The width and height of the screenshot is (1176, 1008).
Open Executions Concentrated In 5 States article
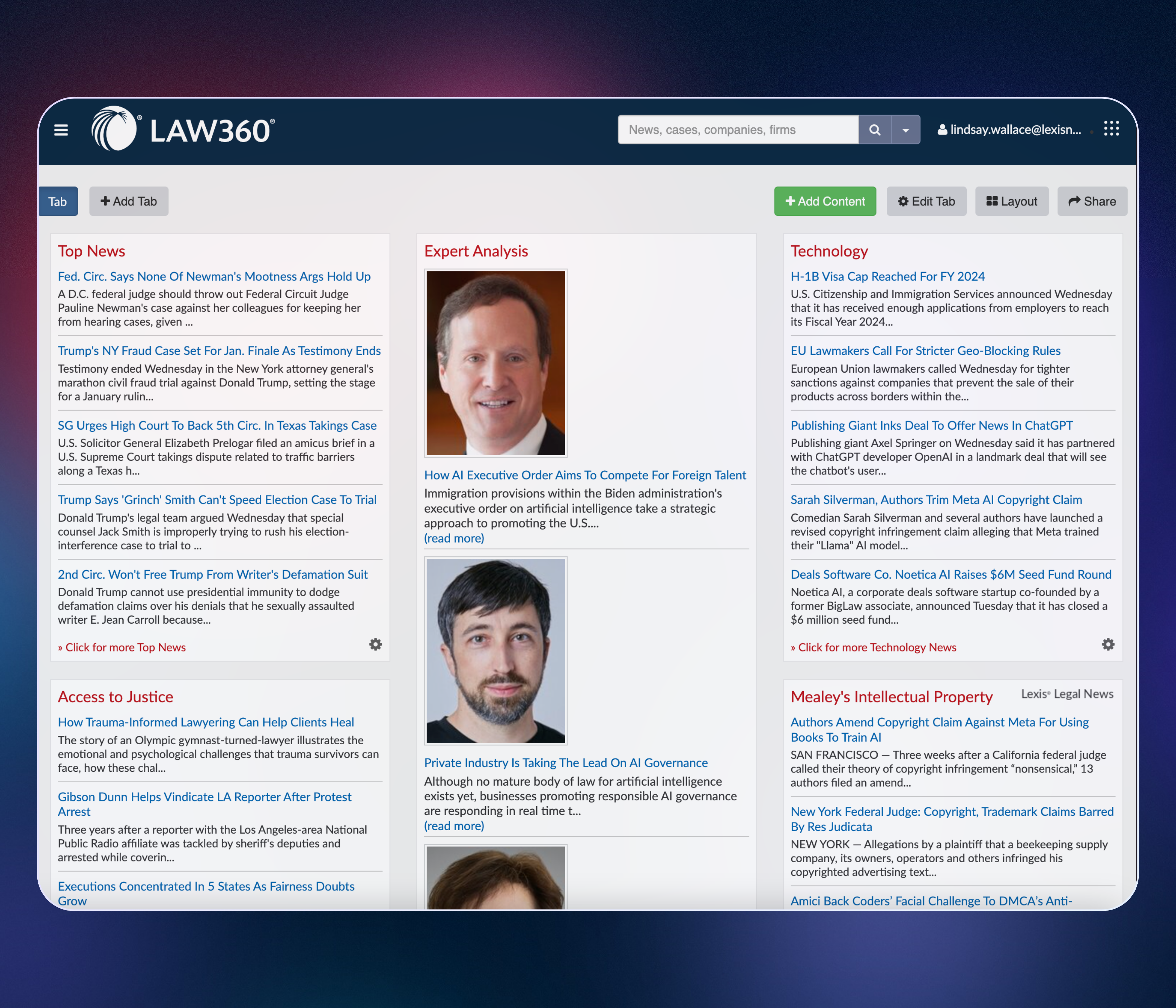[206, 893]
